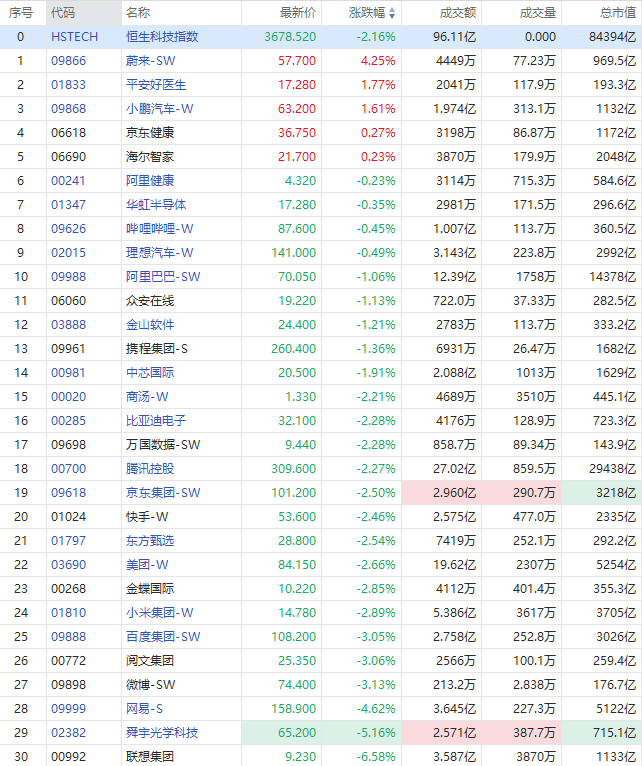Select 快手-W row name
642x766 pixels.
(x=147, y=516)
